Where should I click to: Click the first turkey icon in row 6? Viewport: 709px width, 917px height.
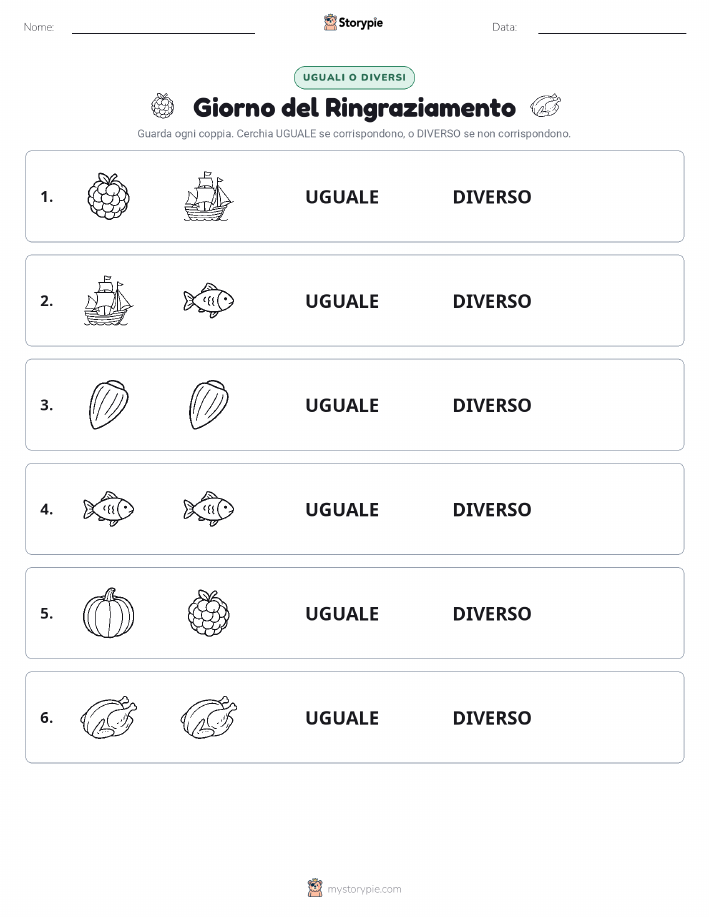(x=108, y=717)
